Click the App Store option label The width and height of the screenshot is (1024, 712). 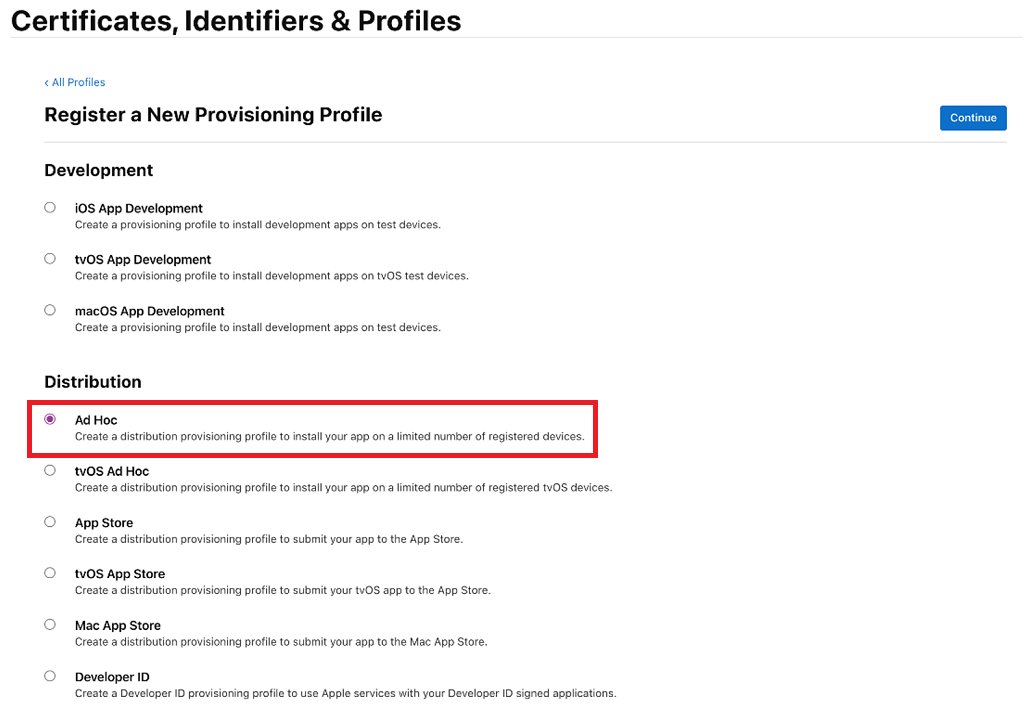tap(104, 523)
